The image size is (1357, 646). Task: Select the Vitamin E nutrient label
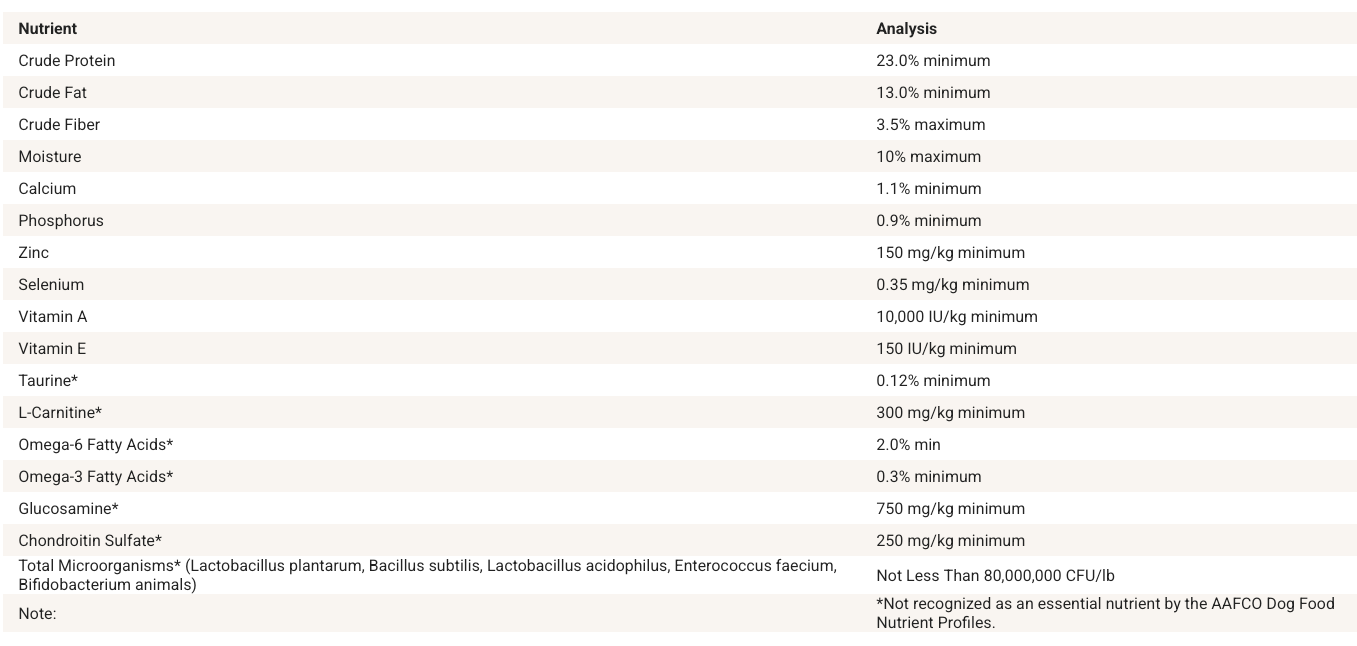(x=52, y=349)
